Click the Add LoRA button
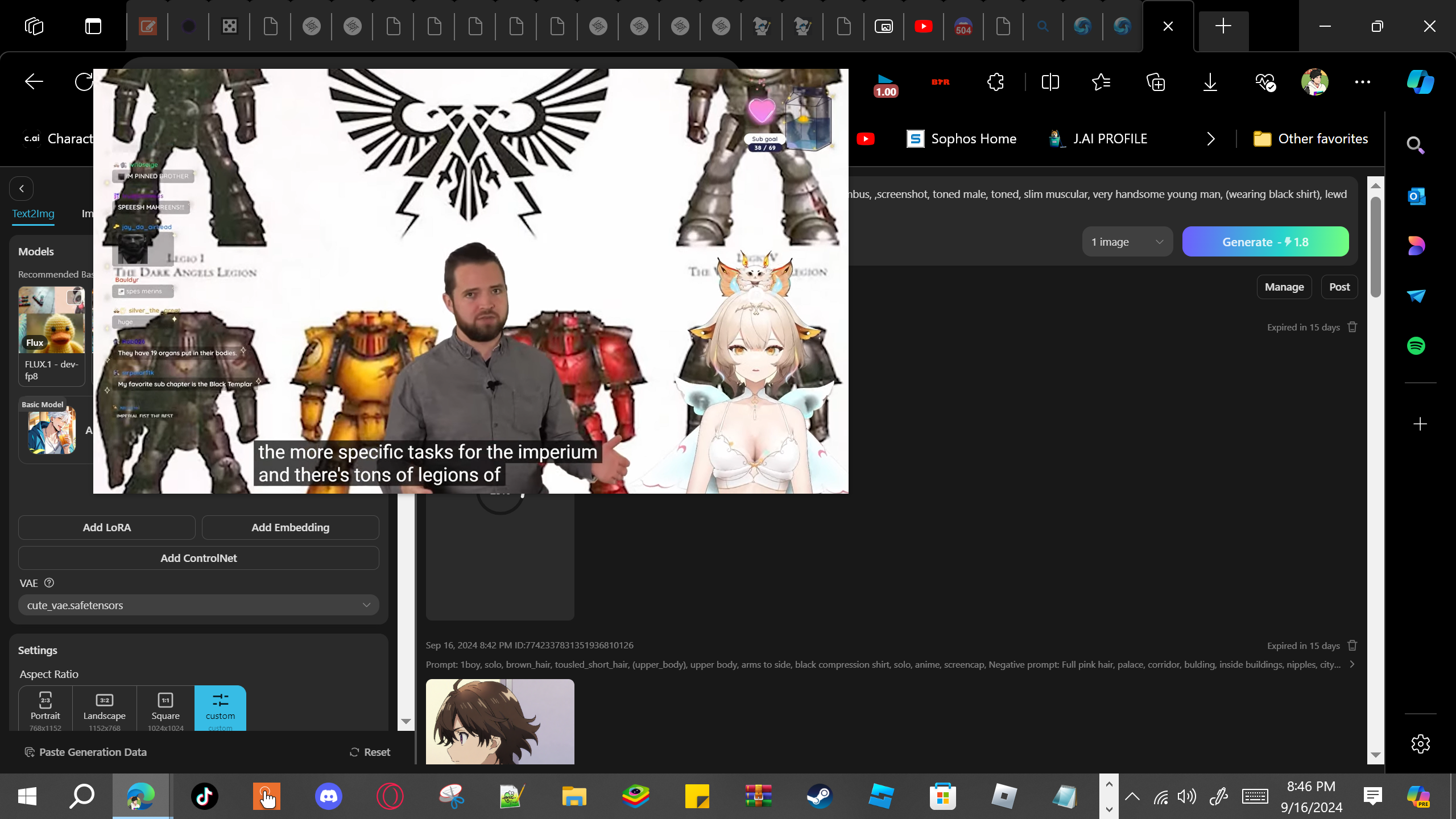The height and width of the screenshot is (819, 1456). pos(107,527)
